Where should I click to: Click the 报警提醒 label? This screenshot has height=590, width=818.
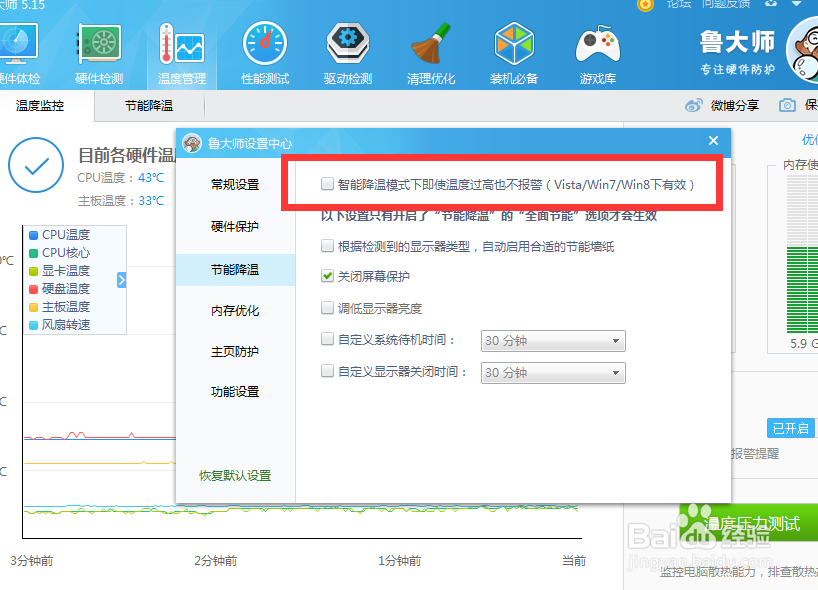click(755, 454)
